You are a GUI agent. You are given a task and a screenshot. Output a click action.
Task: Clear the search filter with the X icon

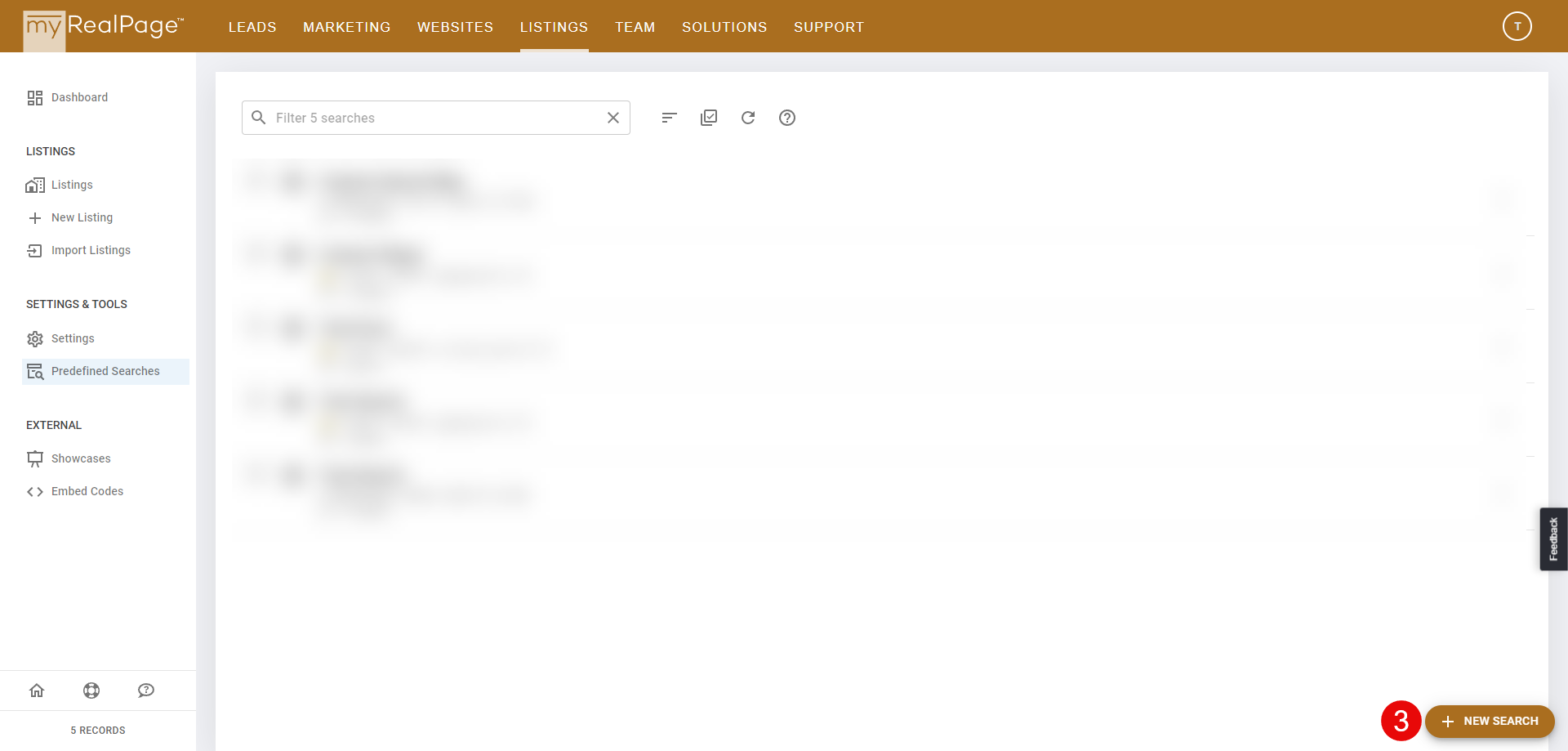pyautogui.click(x=613, y=118)
